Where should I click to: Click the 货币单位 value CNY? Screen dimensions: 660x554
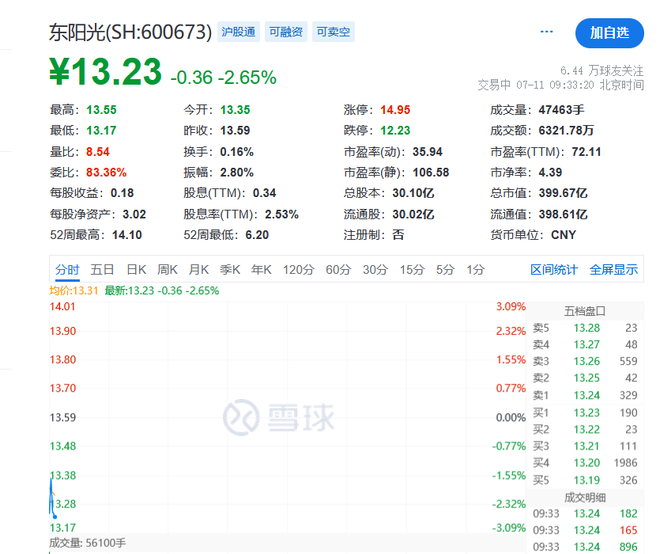click(x=564, y=235)
